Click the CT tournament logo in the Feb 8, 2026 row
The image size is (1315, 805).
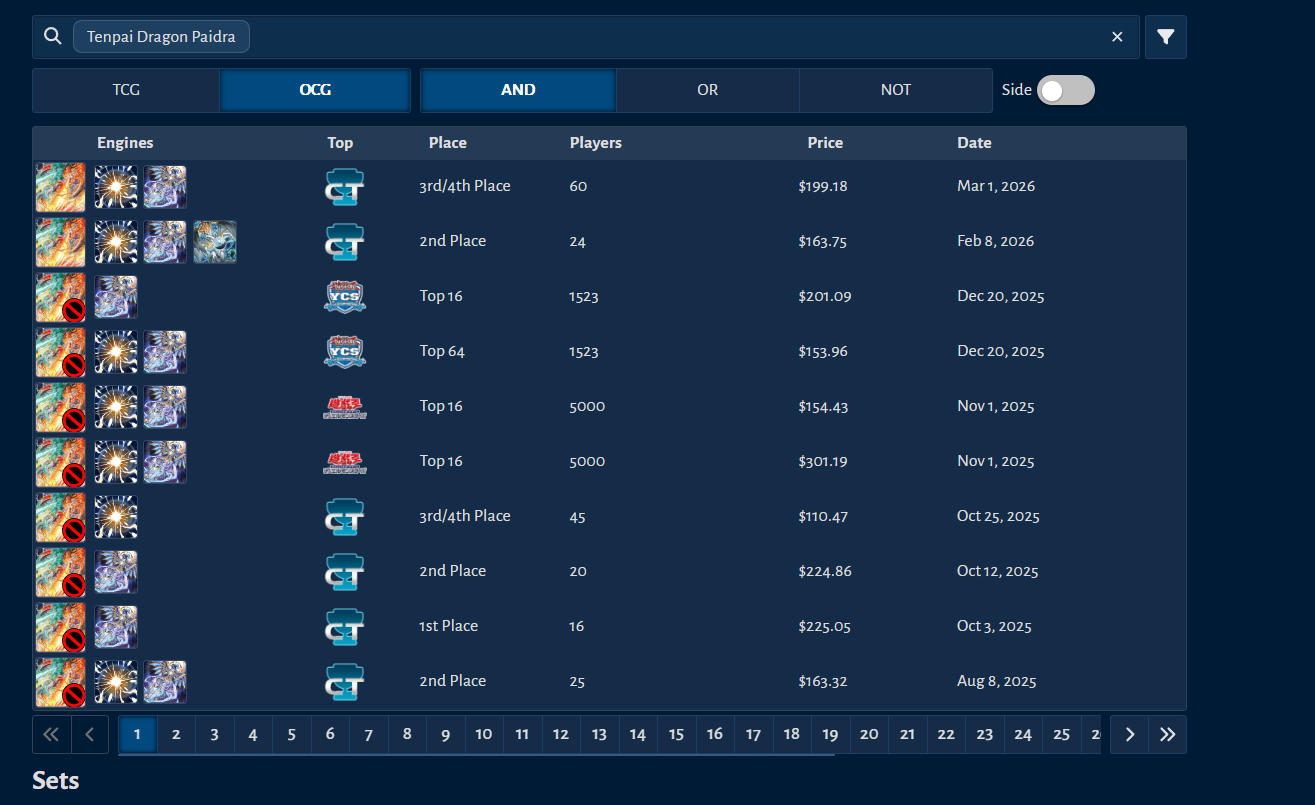[345, 242]
